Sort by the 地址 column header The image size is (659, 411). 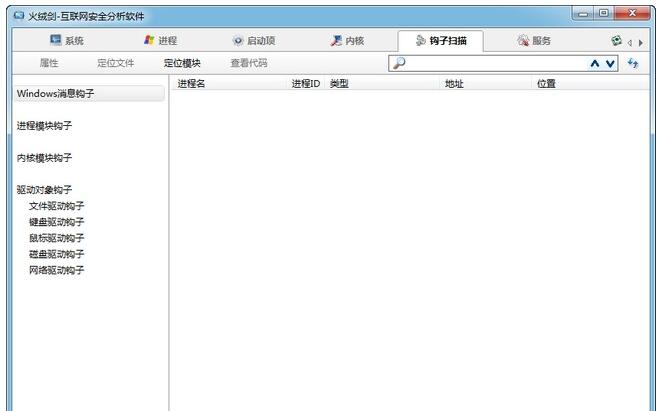486,84
